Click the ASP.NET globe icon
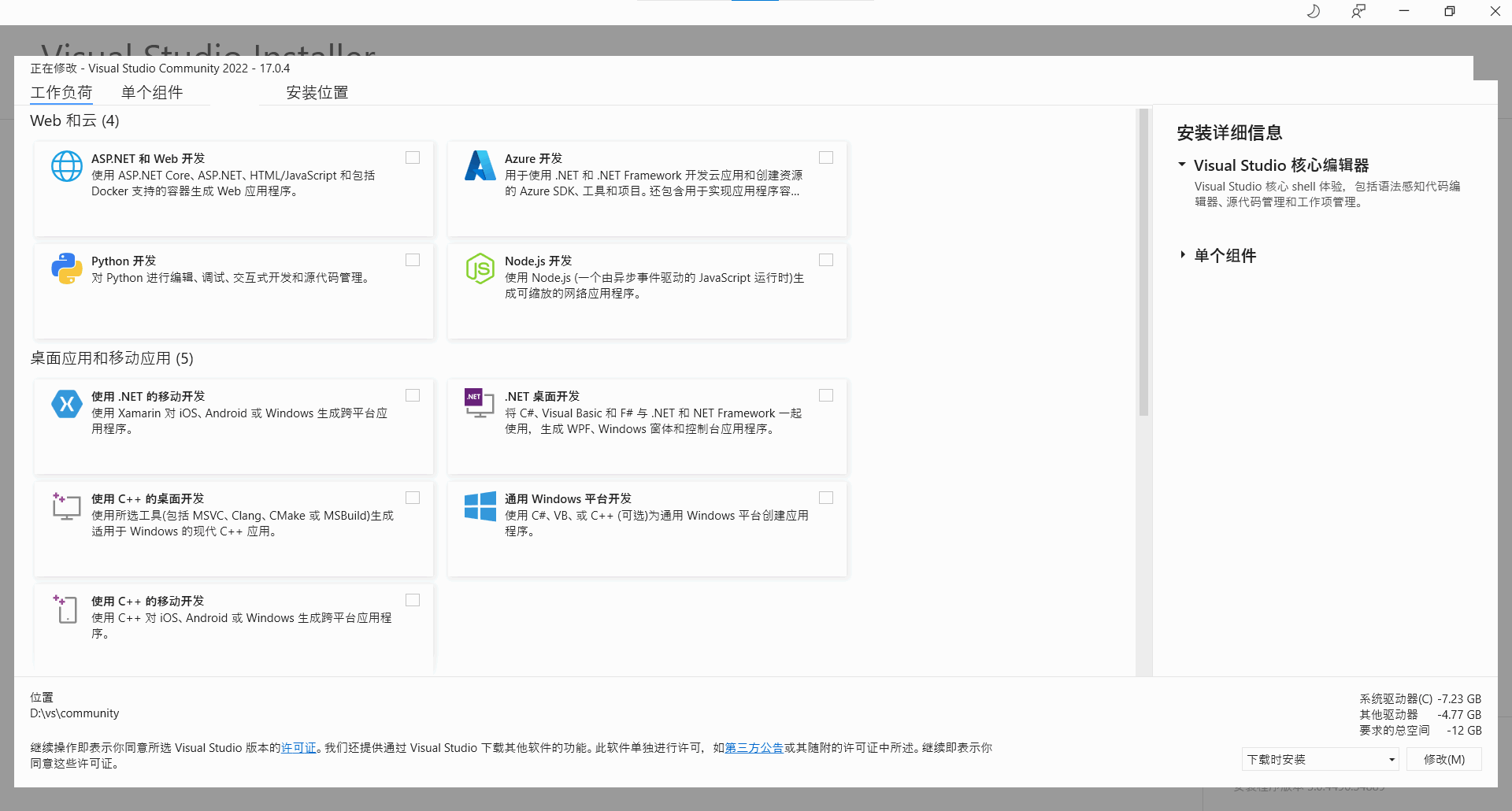This screenshot has height=811, width=1512. click(67, 166)
